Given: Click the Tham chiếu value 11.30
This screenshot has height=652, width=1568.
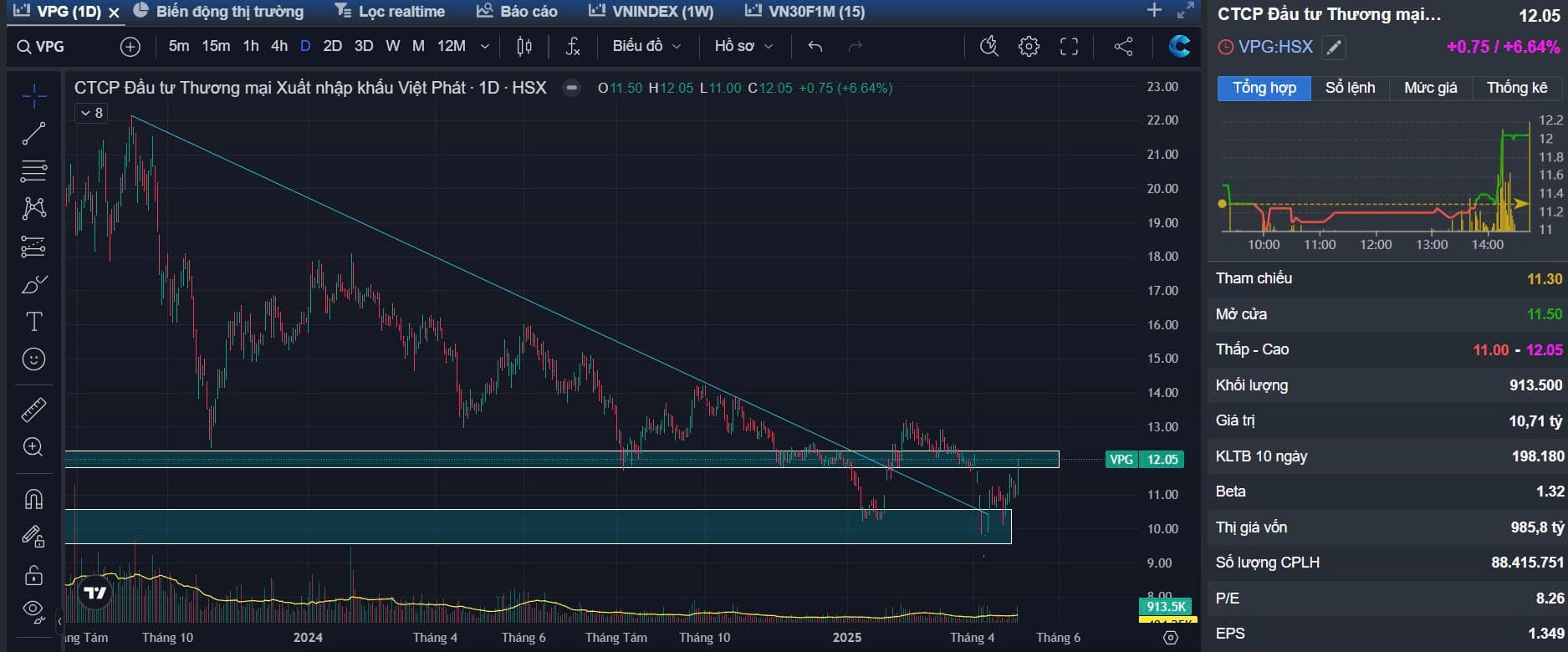Looking at the screenshot, I should [1545, 279].
